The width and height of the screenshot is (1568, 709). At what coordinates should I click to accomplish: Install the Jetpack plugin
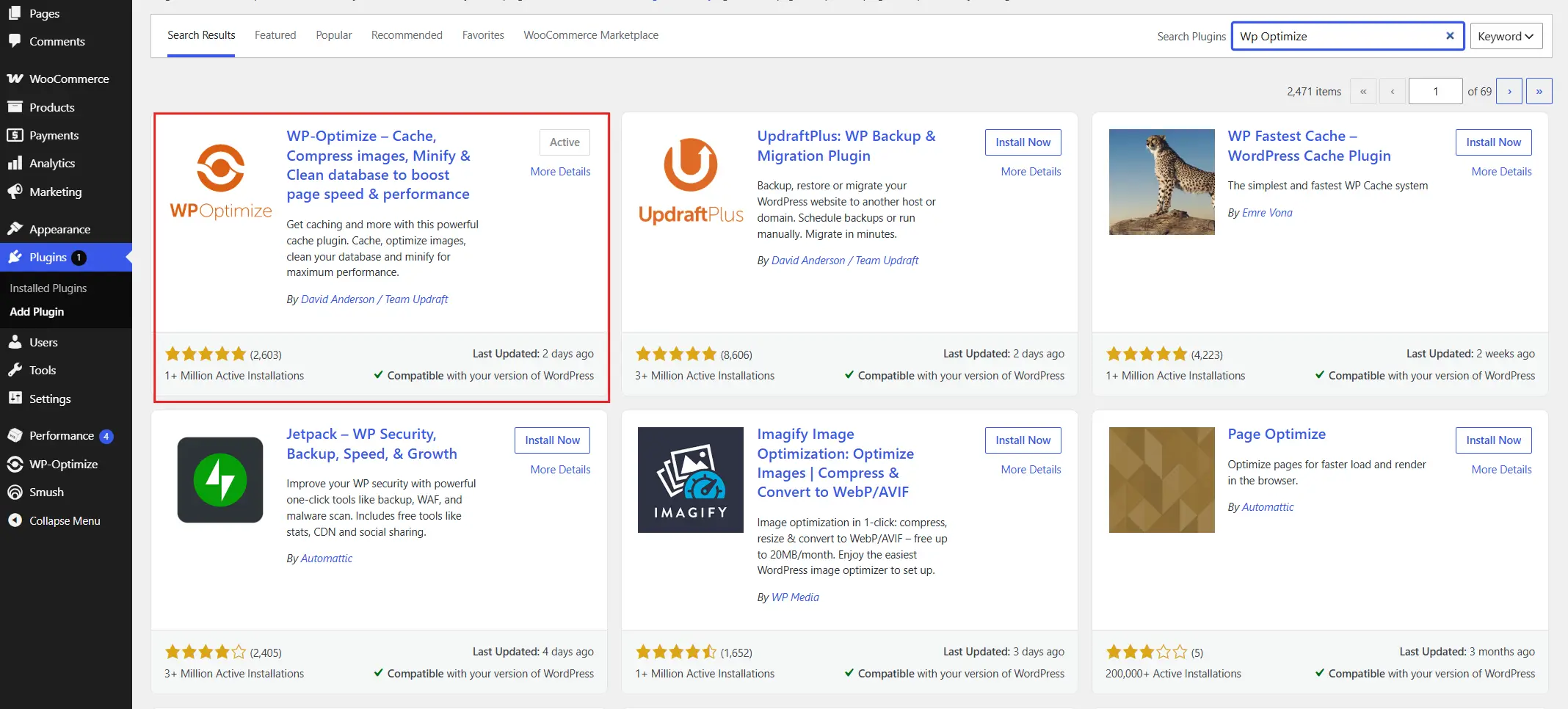552,440
